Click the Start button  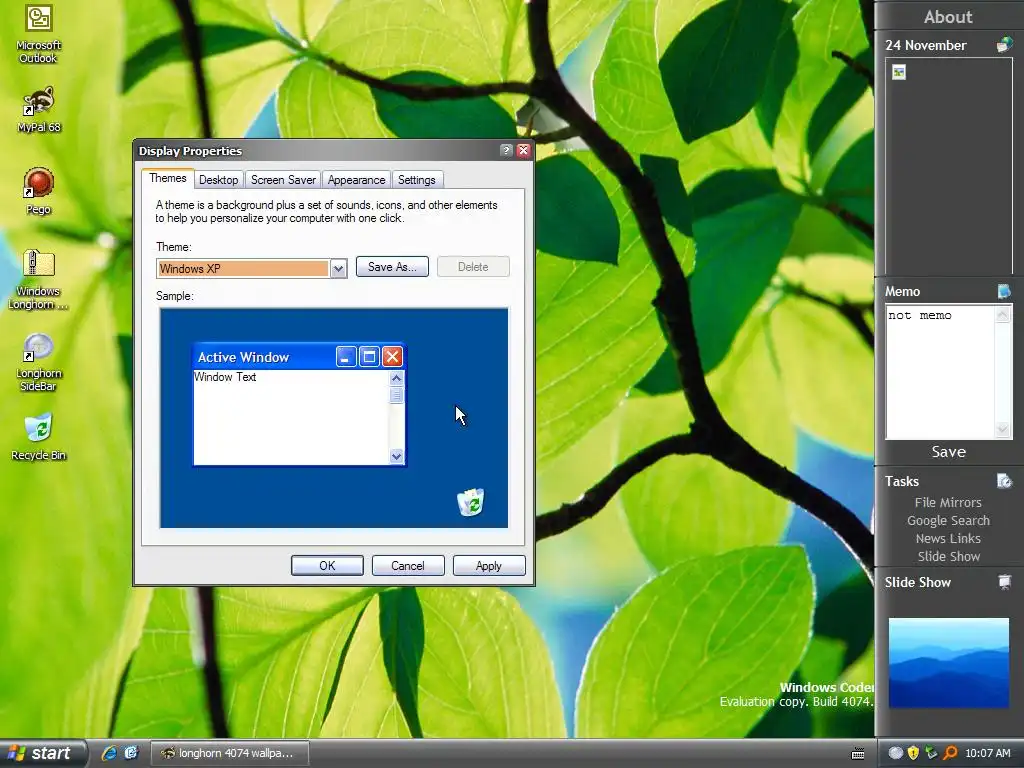click(x=42, y=753)
